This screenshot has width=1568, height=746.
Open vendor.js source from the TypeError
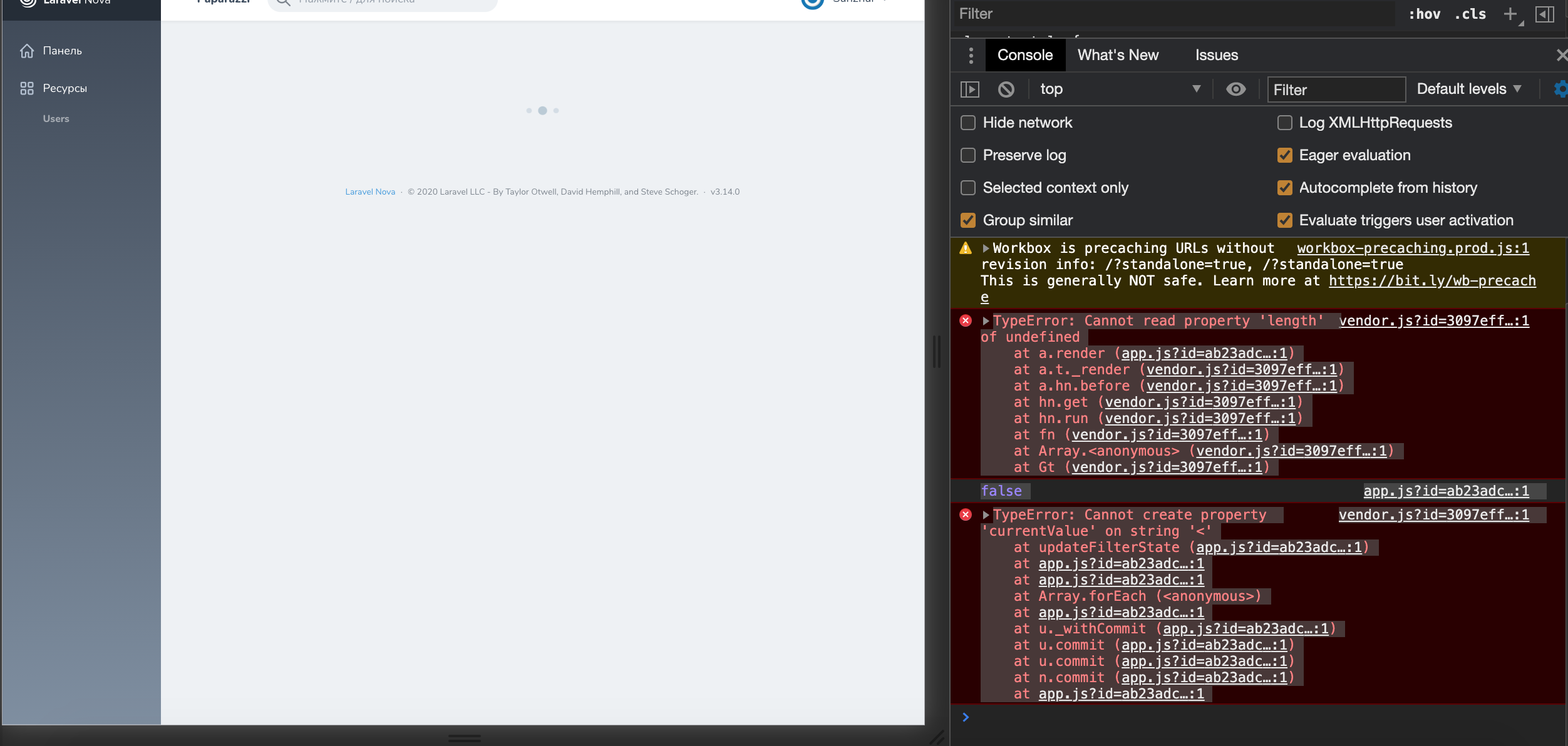1433,320
